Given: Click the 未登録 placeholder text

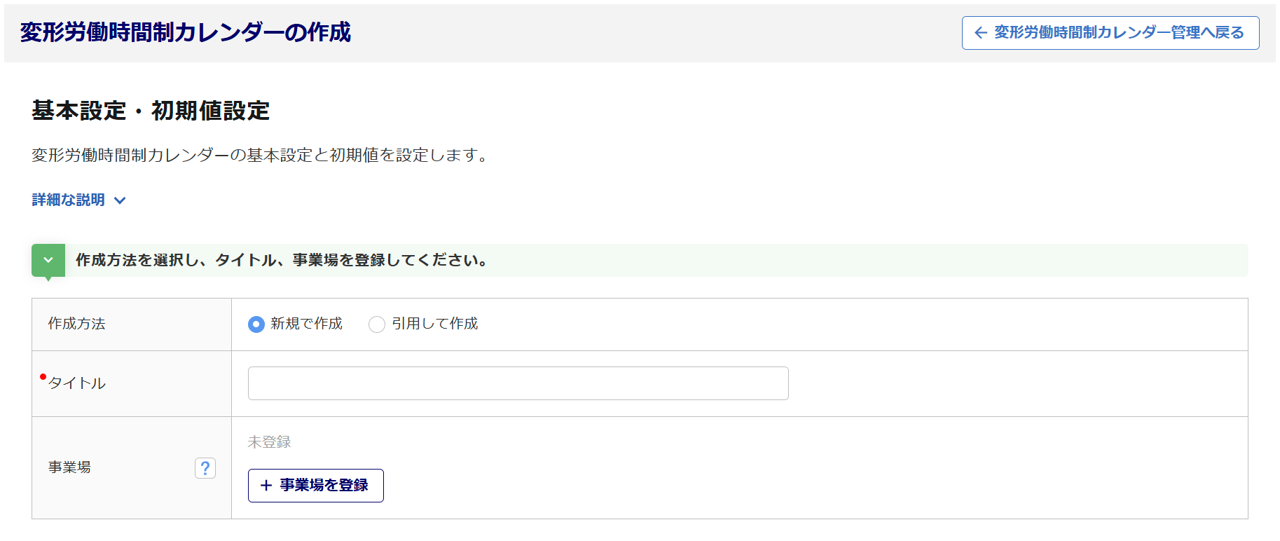Looking at the screenshot, I should (x=269, y=442).
